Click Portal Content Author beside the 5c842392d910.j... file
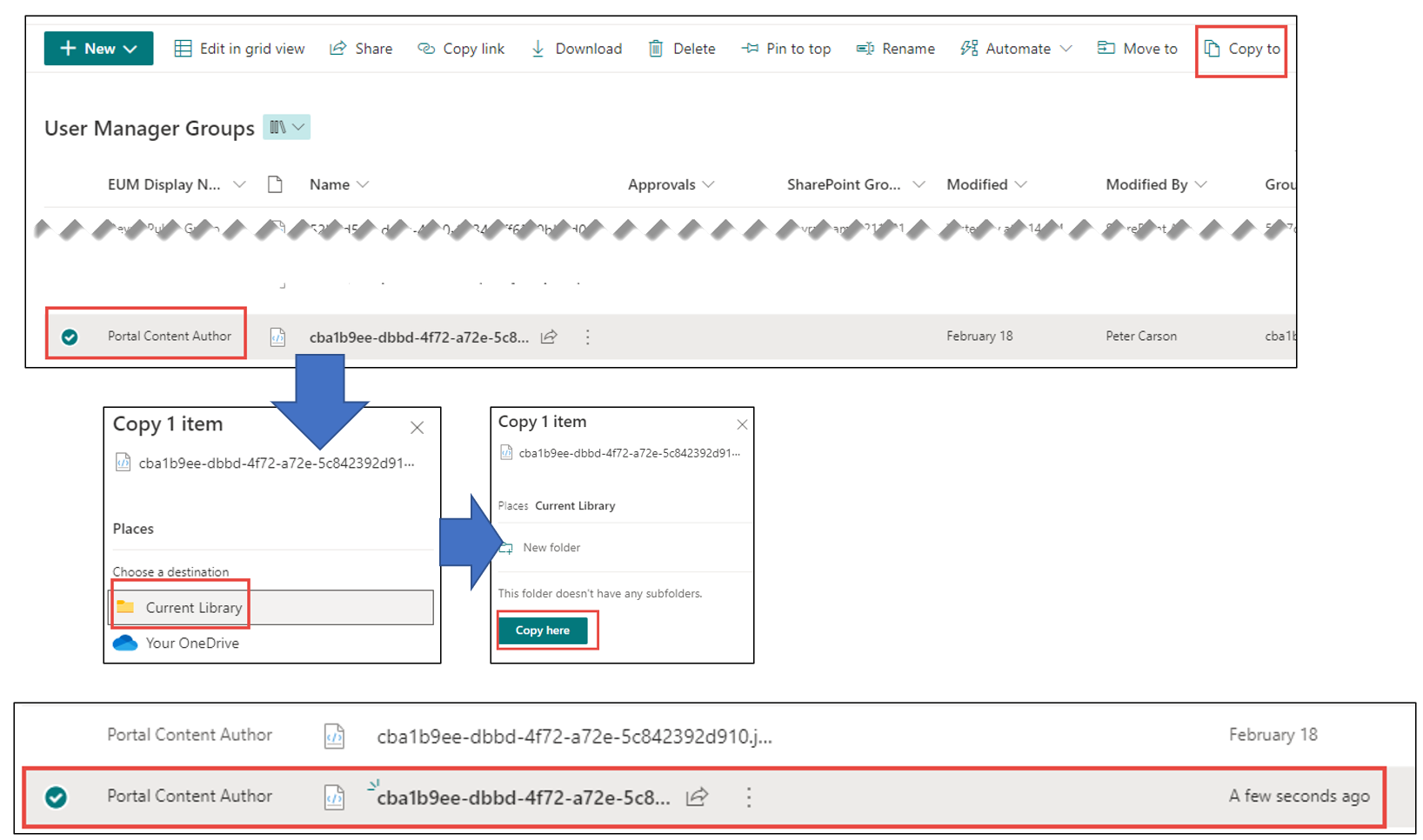The width and height of the screenshot is (1423, 840). (x=190, y=735)
